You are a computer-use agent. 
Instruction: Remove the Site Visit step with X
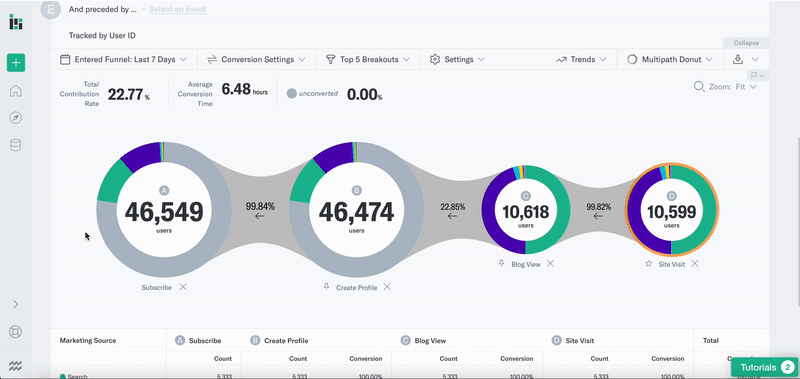click(695, 264)
